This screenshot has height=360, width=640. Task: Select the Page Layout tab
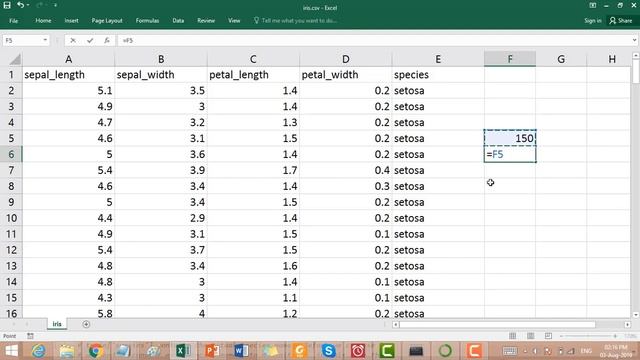107,20
